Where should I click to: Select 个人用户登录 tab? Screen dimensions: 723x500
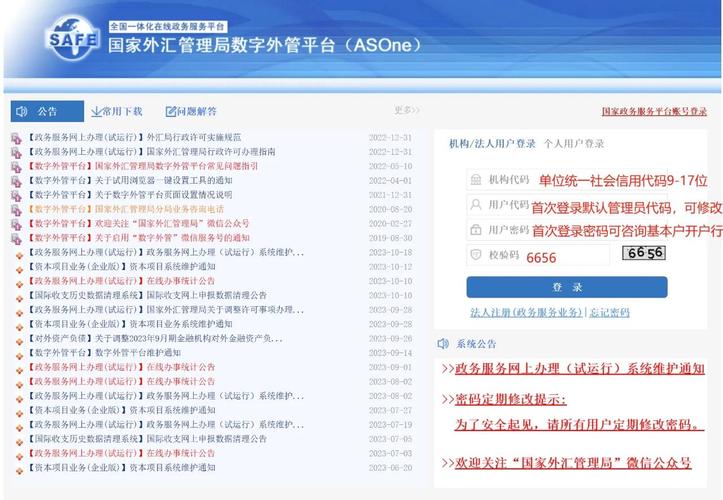coord(574,143)
